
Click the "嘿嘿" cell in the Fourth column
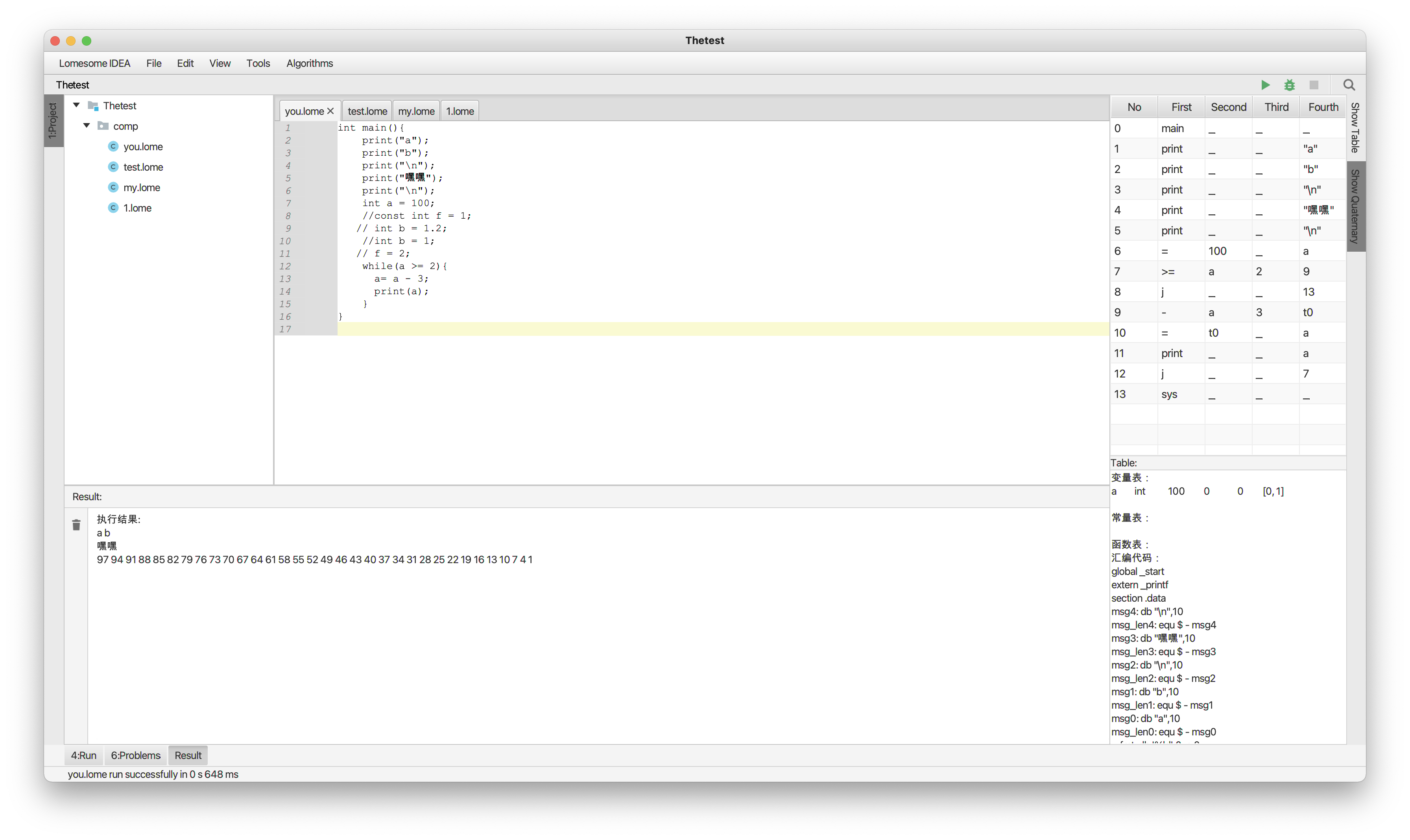point(1323,210)
